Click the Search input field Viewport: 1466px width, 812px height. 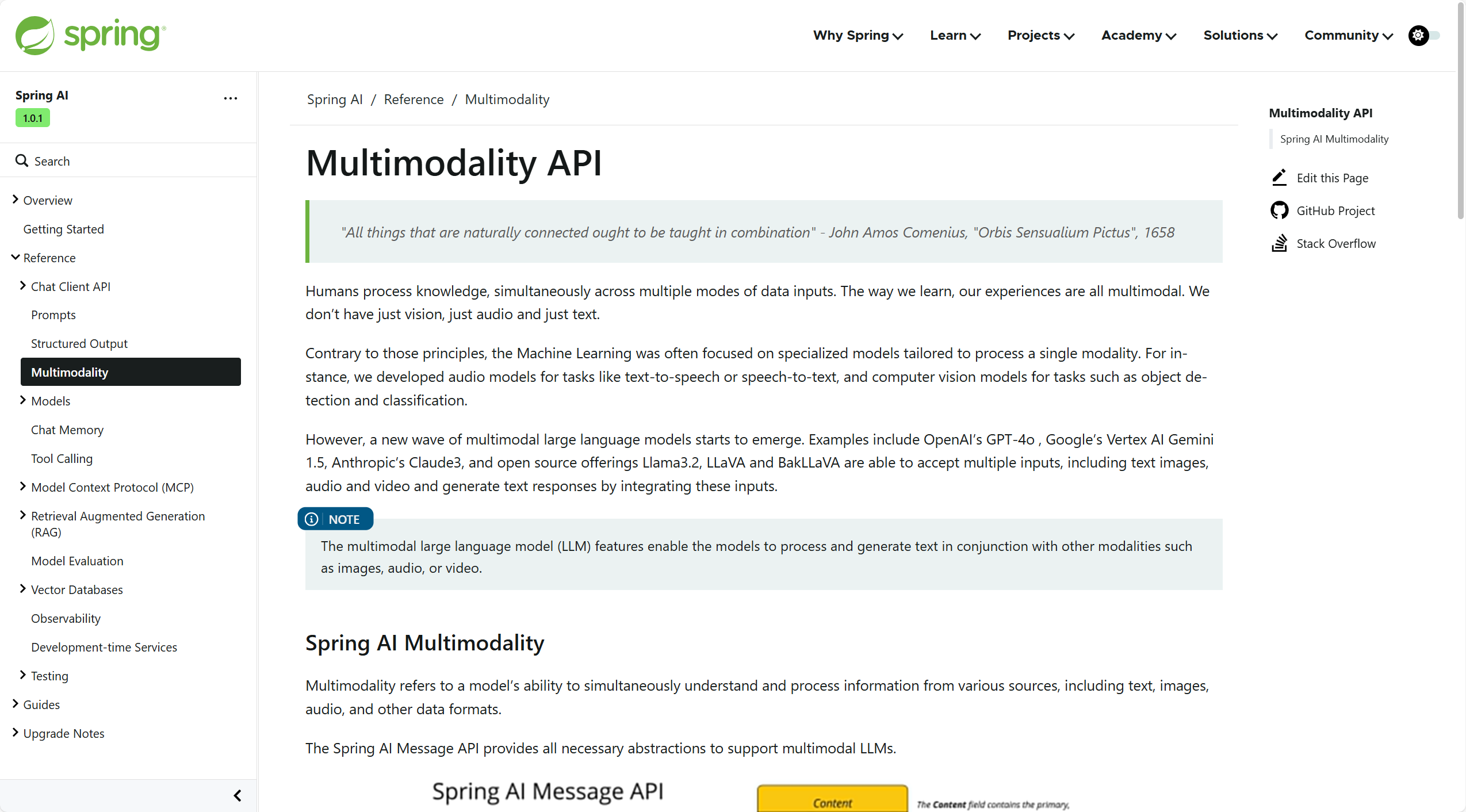pyautogui.click(x=128, y=161)
